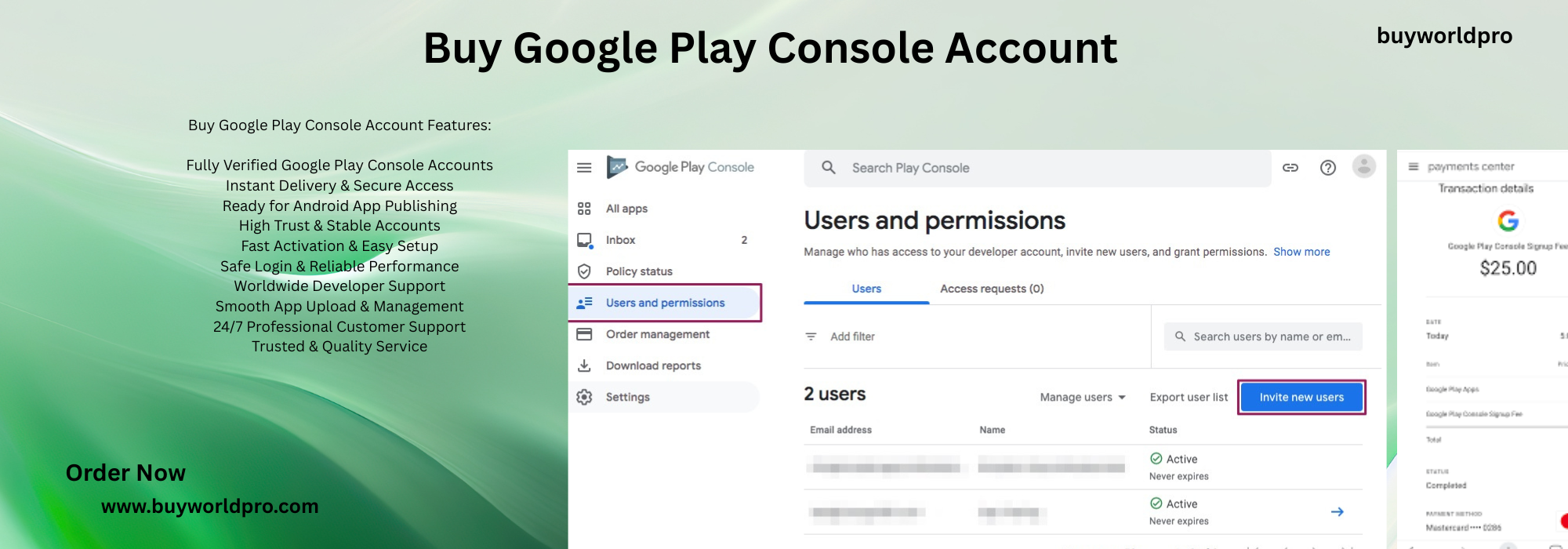Click the link icon in the top bar
The height and width of the screenshot is (549, 1568).
point(1290,168)
